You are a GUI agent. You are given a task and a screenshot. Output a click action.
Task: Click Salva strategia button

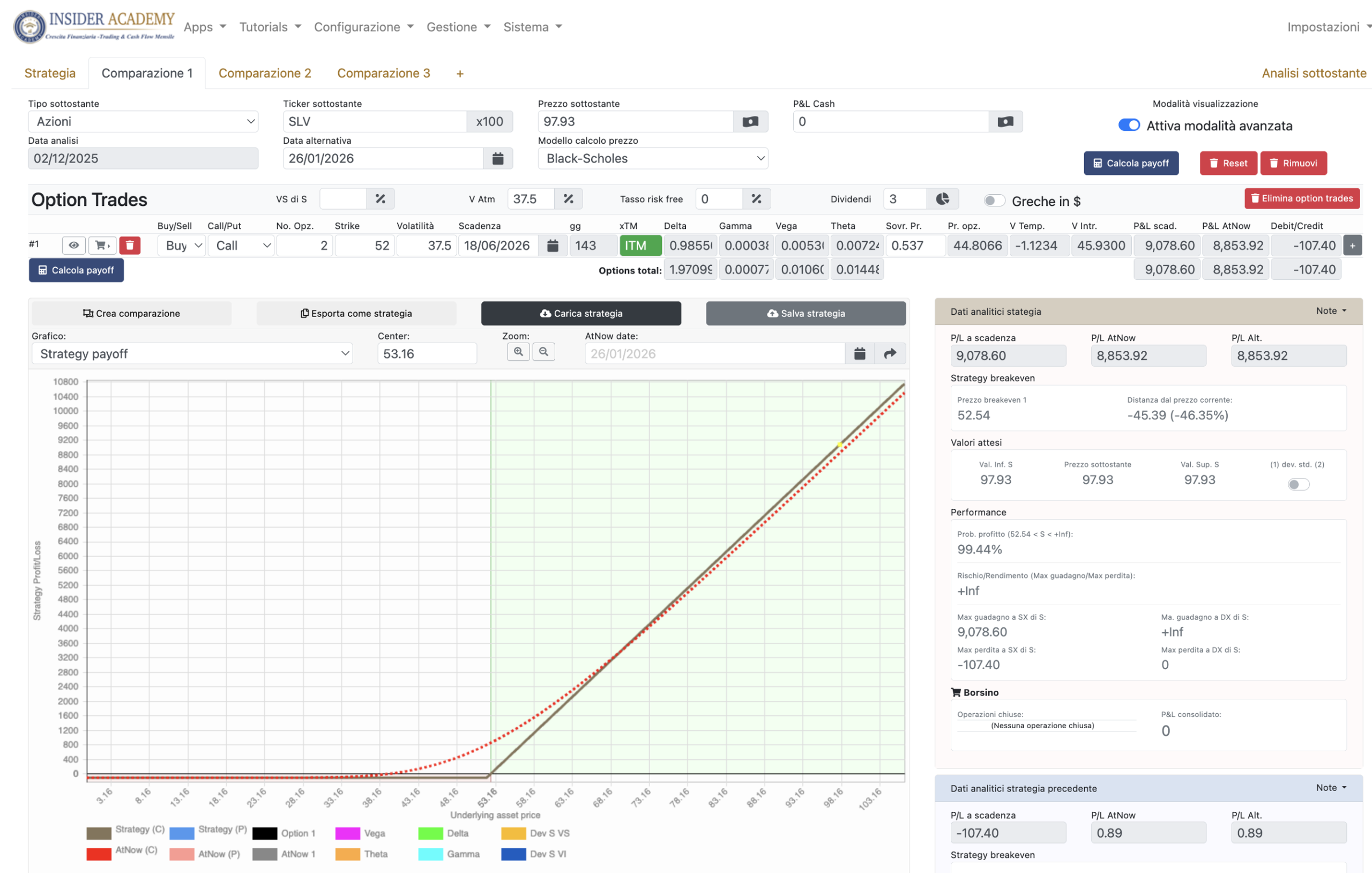(806, 313)
